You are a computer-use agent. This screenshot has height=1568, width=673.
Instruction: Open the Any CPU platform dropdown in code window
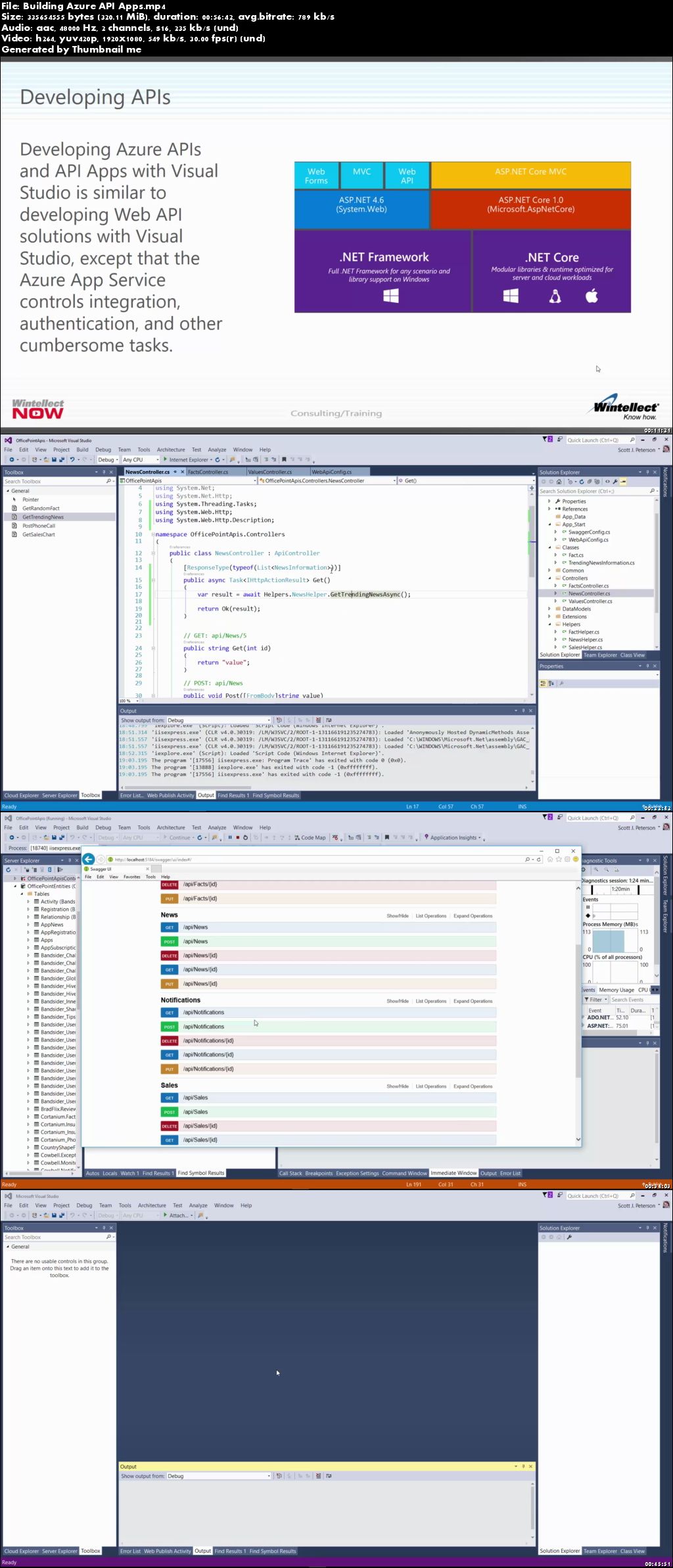[x=140, y=459]
